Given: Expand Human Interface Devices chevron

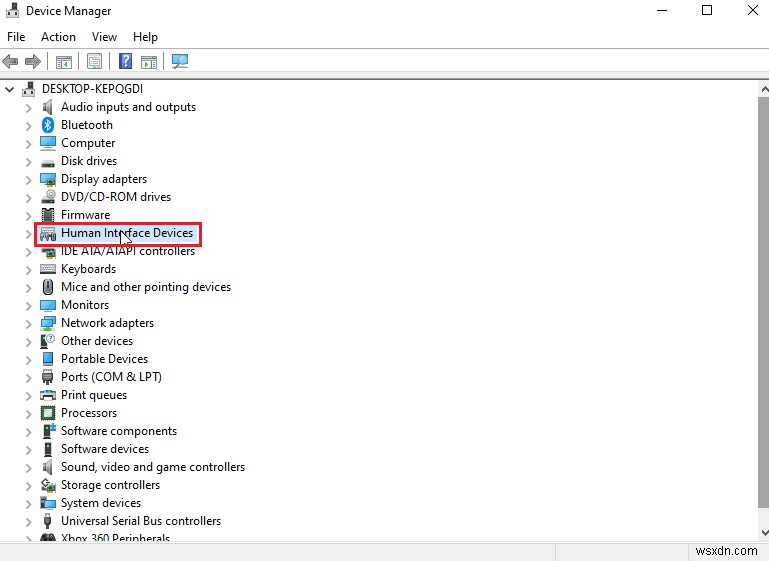Looking at the screenshot, I should tap(28, 234).
